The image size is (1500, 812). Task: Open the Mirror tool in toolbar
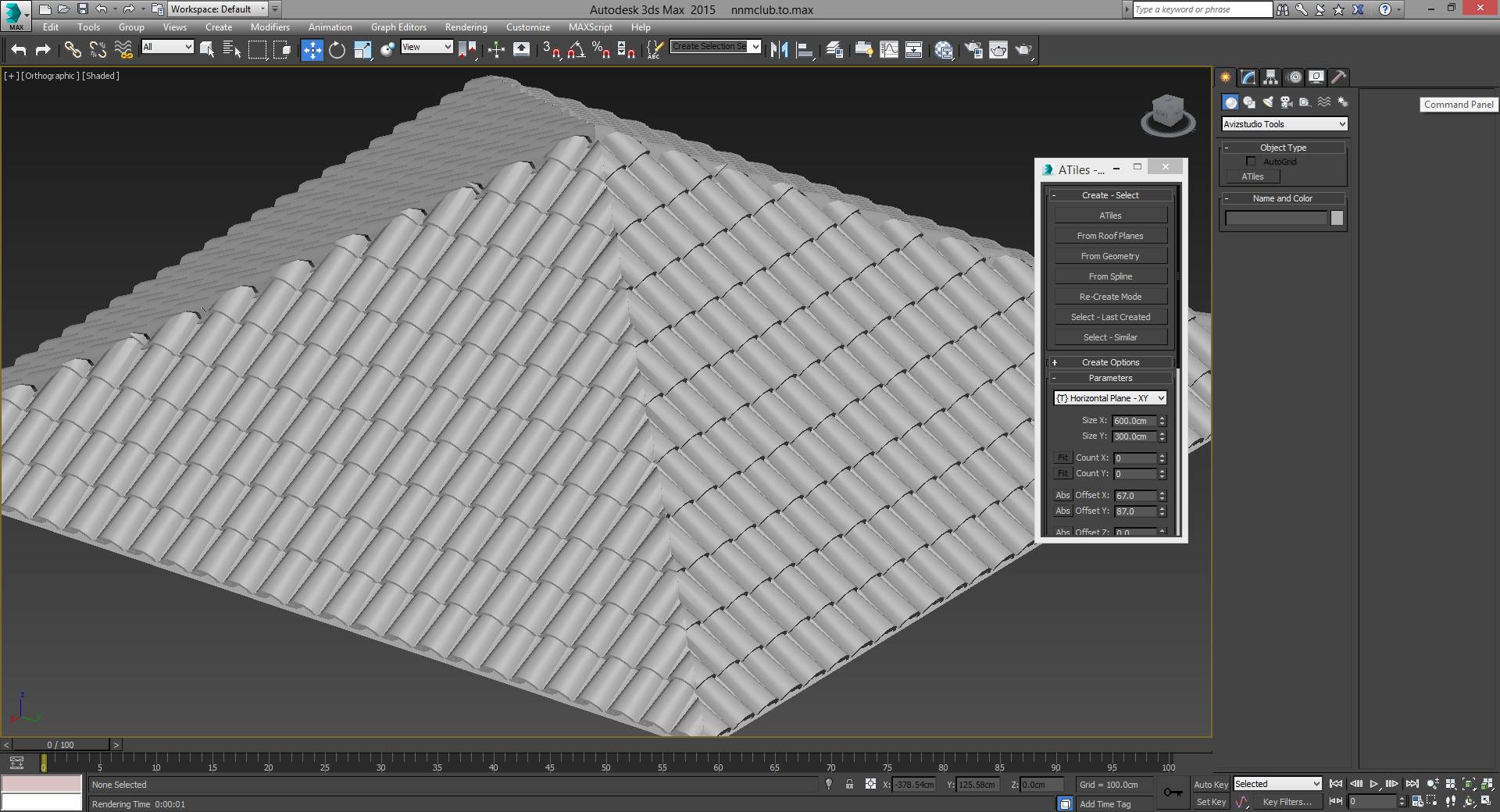tap(779, 50)
